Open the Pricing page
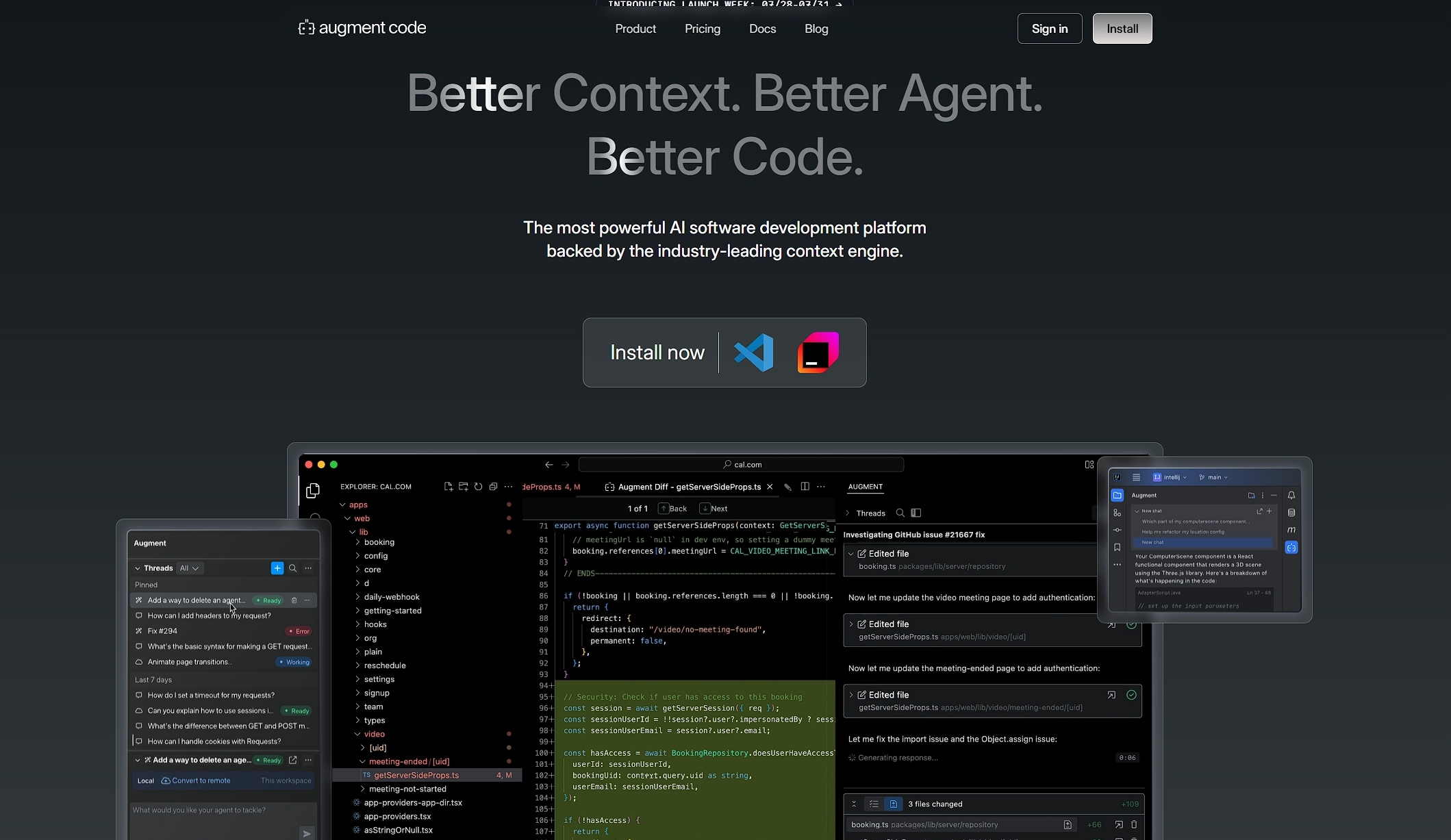The height and width of the screenshot is (840, 1451). (703, 29)
